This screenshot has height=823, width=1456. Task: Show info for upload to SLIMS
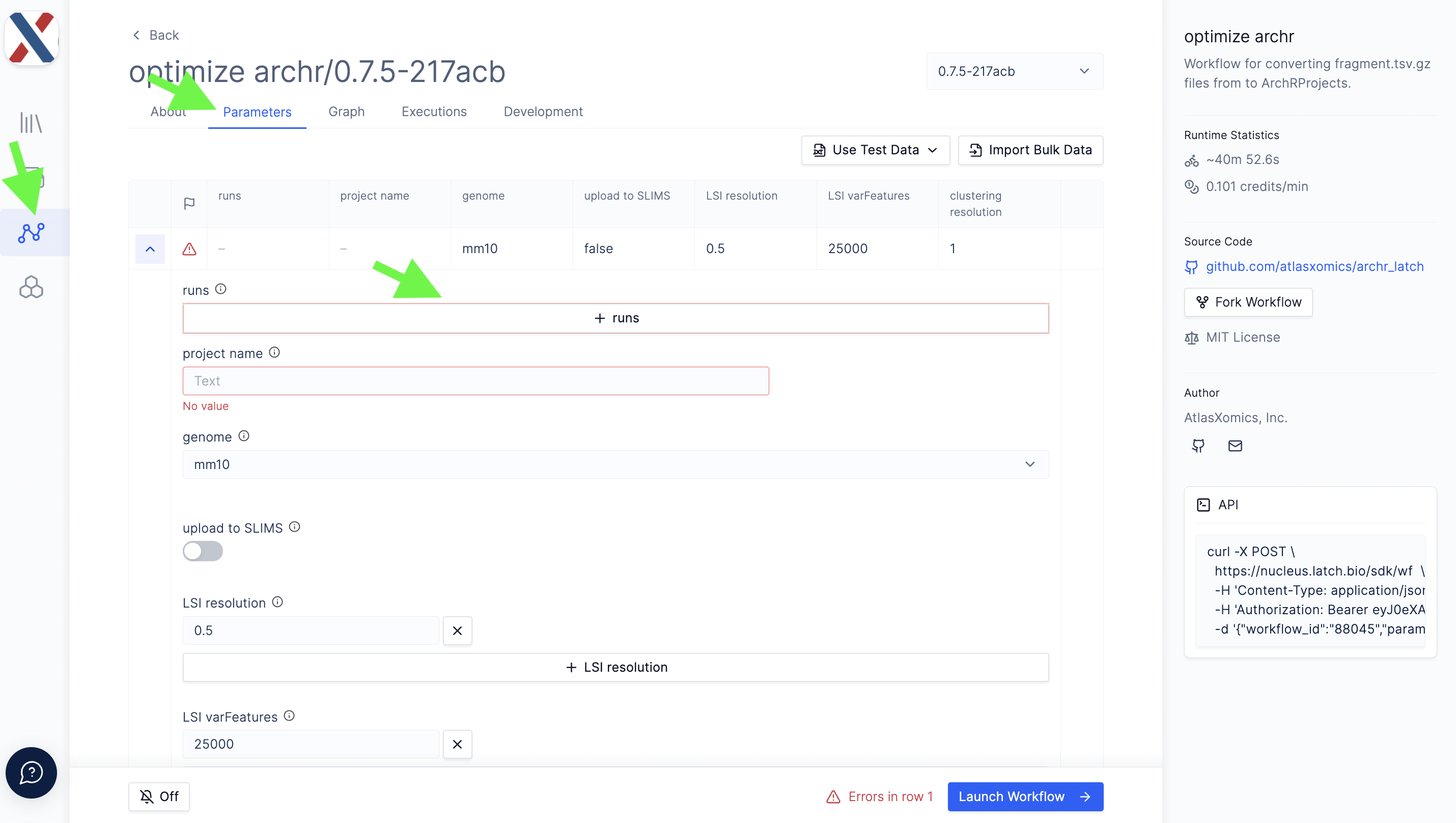coord(294,527)
